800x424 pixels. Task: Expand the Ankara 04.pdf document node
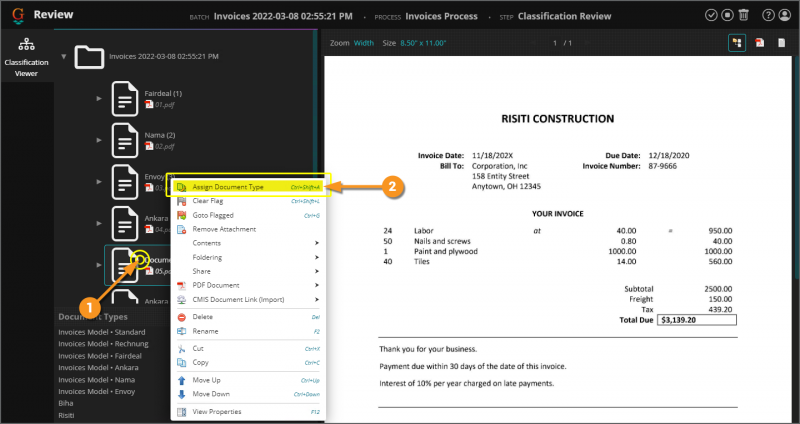99,223
